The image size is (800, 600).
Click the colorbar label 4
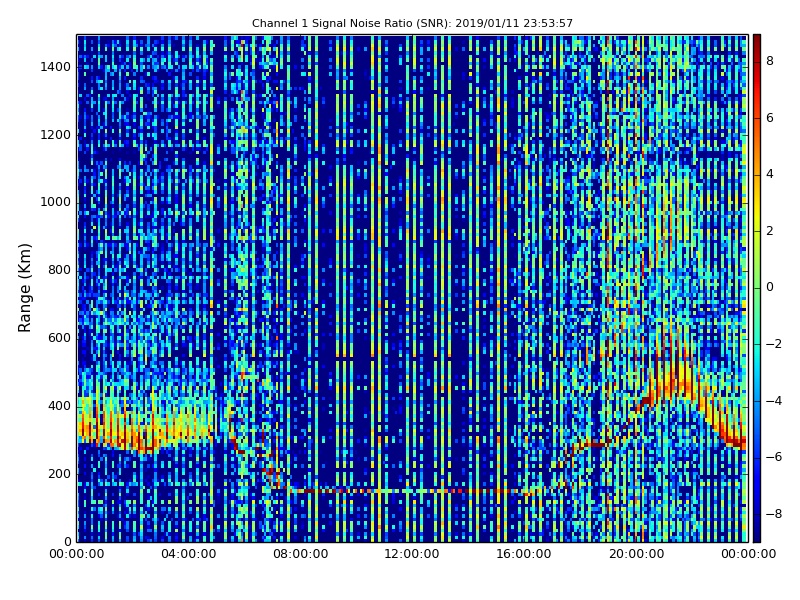pos(770,174)
